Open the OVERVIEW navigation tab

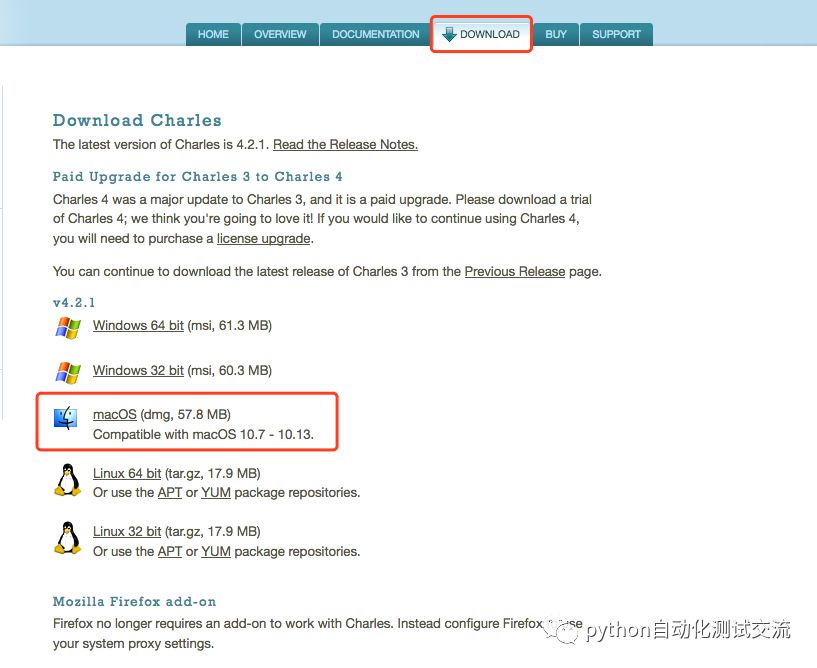click(280, 34)
